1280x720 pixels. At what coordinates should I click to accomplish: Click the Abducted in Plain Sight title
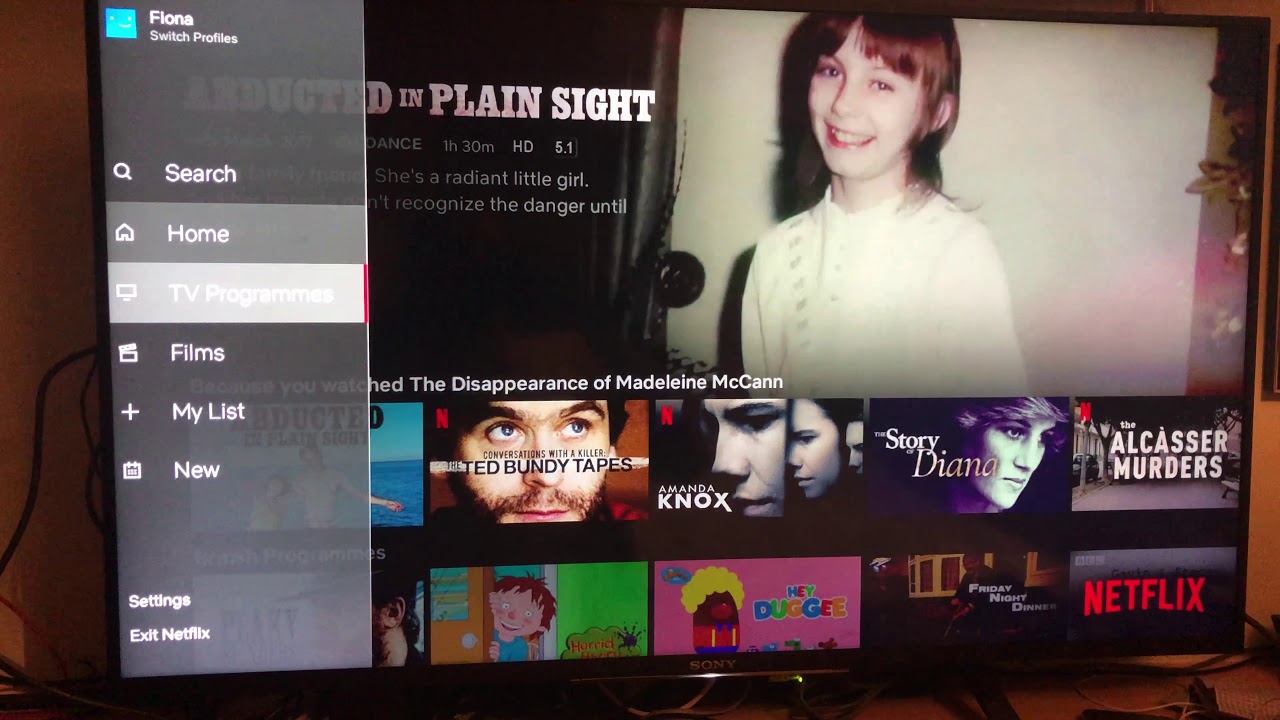[x=421, y=101]
